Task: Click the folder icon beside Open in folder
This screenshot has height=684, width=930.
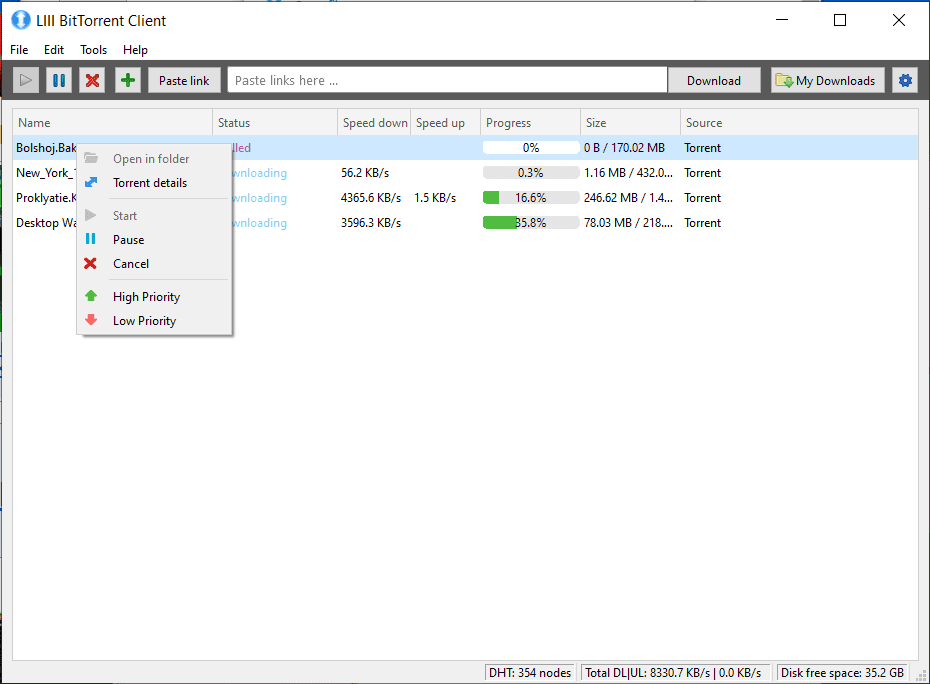Action: 91,158
